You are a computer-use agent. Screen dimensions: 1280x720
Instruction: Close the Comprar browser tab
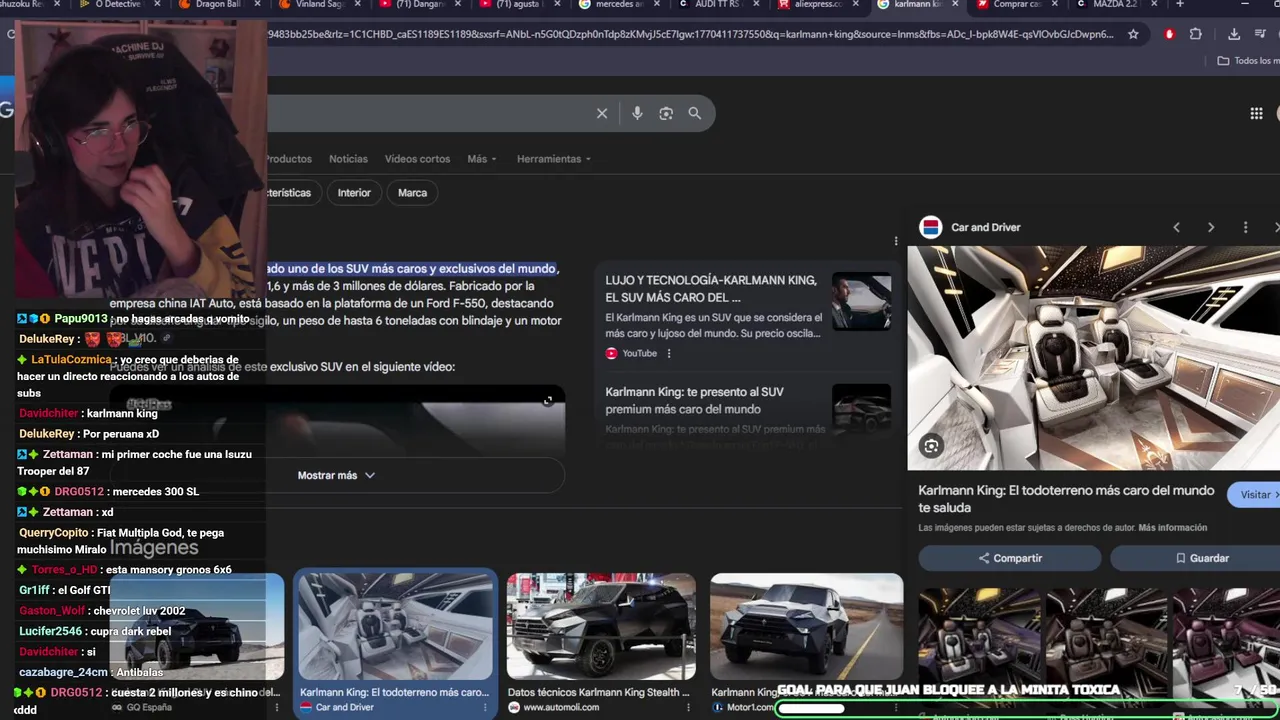[1055, 5]
